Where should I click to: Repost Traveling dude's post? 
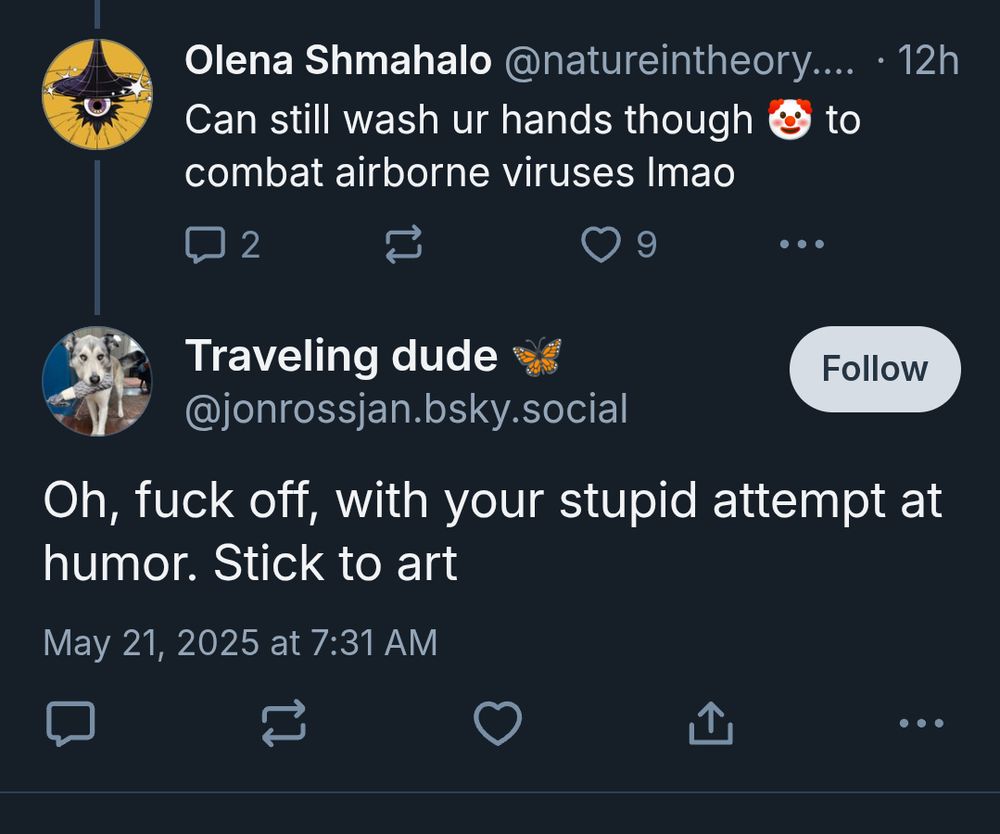pos(284,723)
